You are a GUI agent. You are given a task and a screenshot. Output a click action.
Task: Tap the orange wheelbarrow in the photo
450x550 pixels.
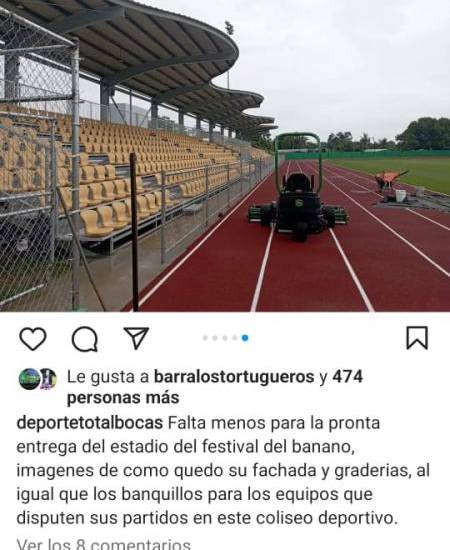390,179
